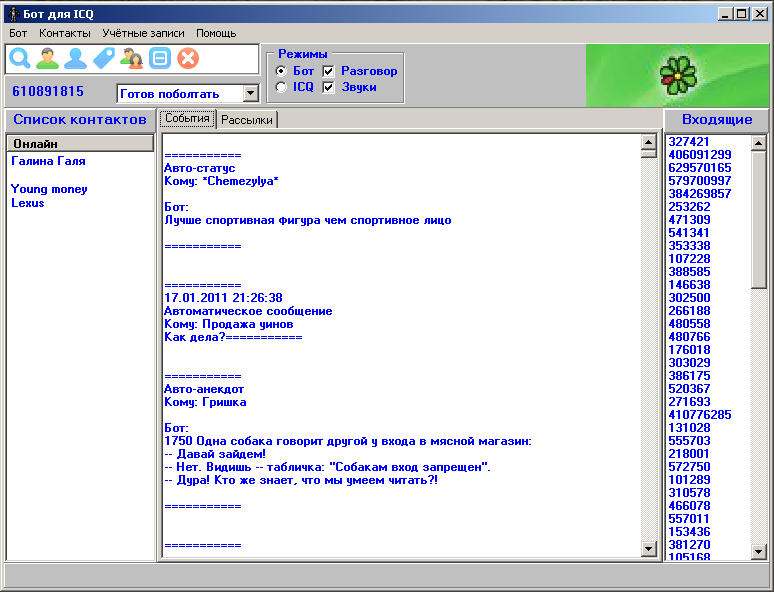Click the blue square minus icon
This screenshot has width=774, height=592.
point(160,58)
